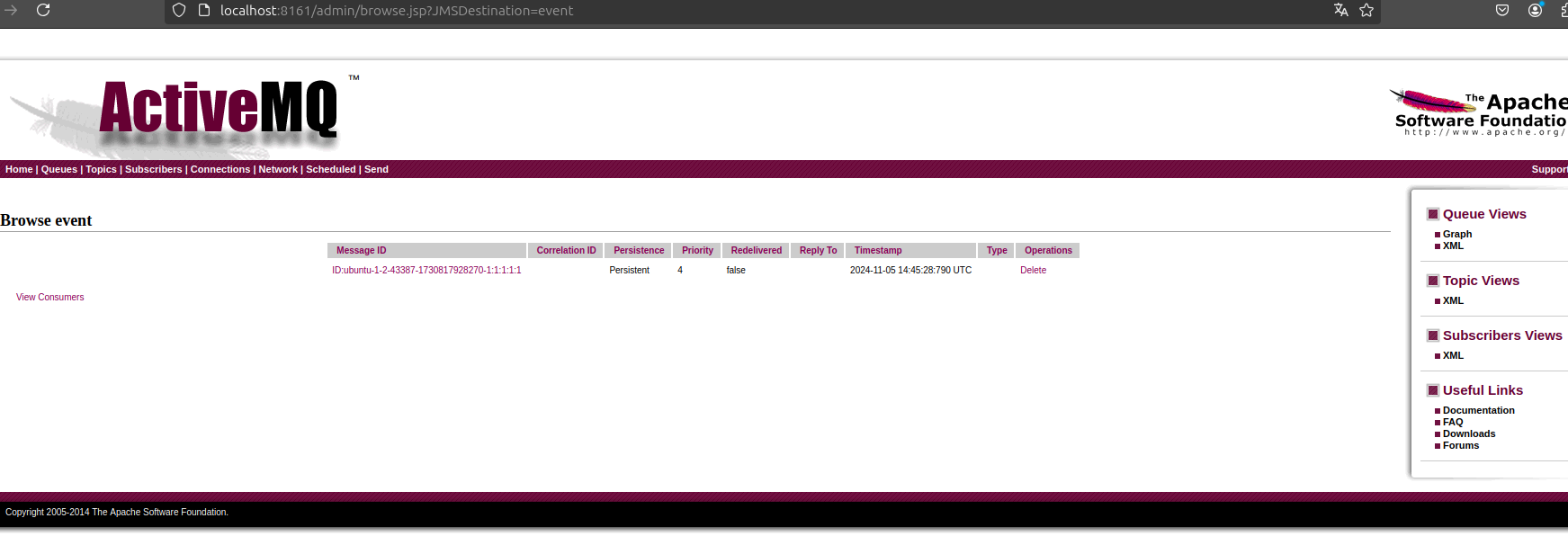Reload the page with the refresh icon
The height and width of the screenshot is (545, 1568).
[x=42, y=10]
